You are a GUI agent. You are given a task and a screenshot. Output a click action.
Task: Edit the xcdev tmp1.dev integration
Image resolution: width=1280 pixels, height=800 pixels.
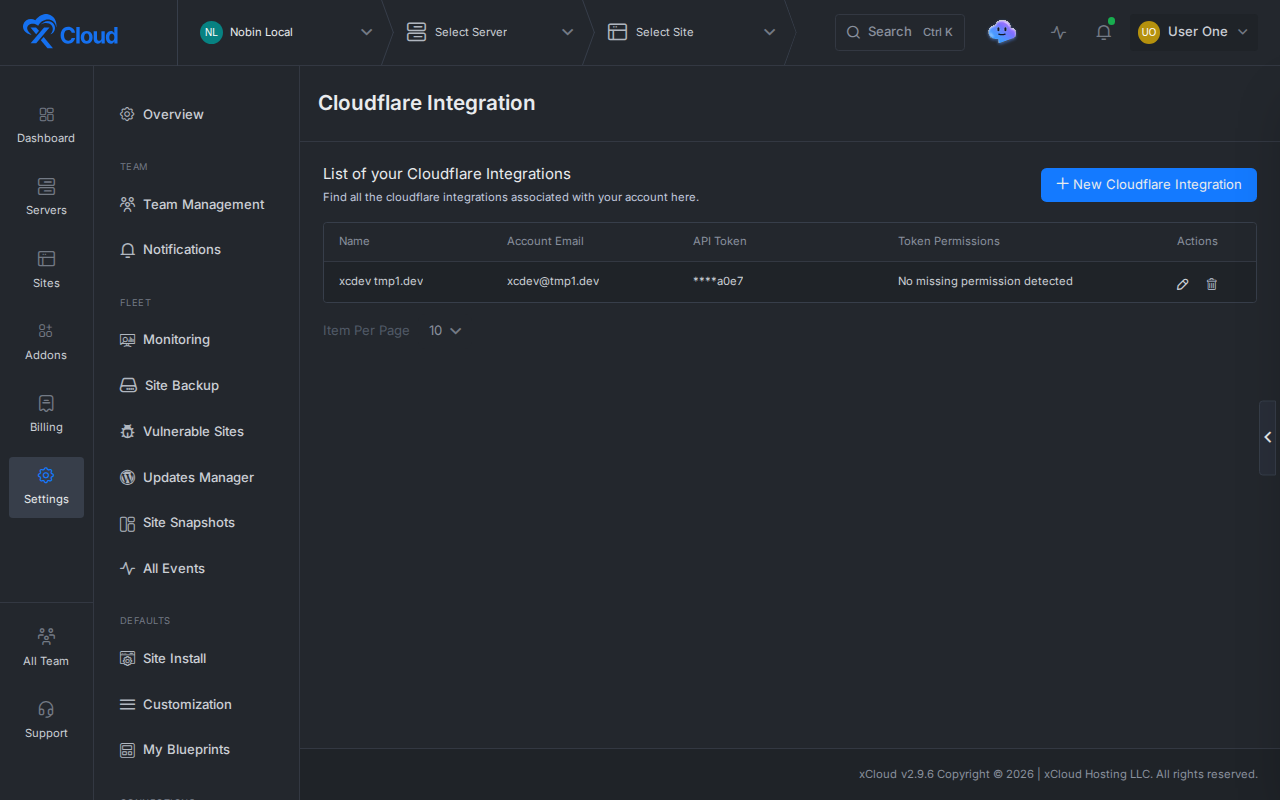click(x=1183, y=284)
